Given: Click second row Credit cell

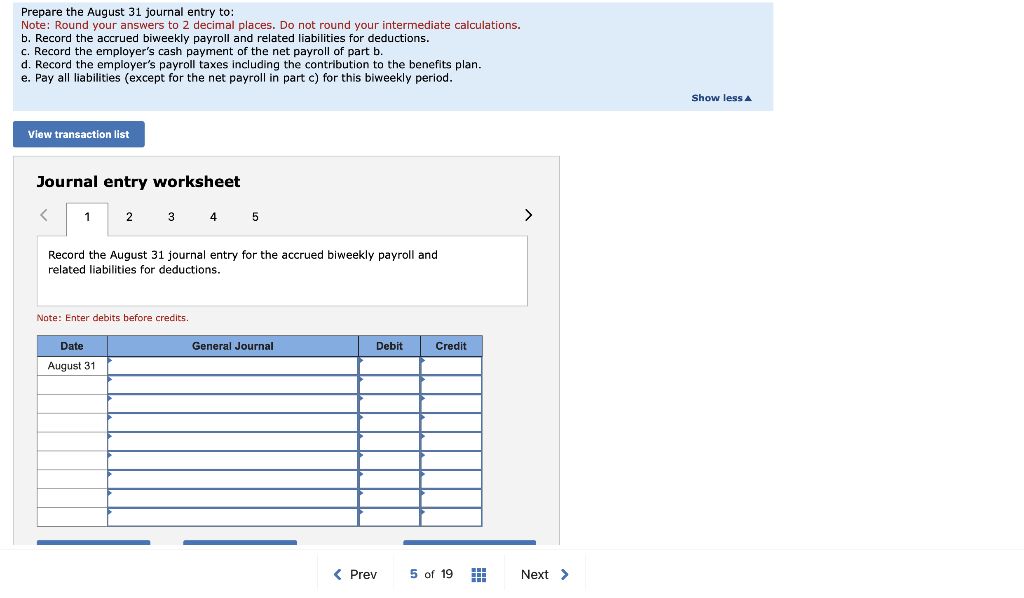Looking at the screenshot, I should 451,385.
